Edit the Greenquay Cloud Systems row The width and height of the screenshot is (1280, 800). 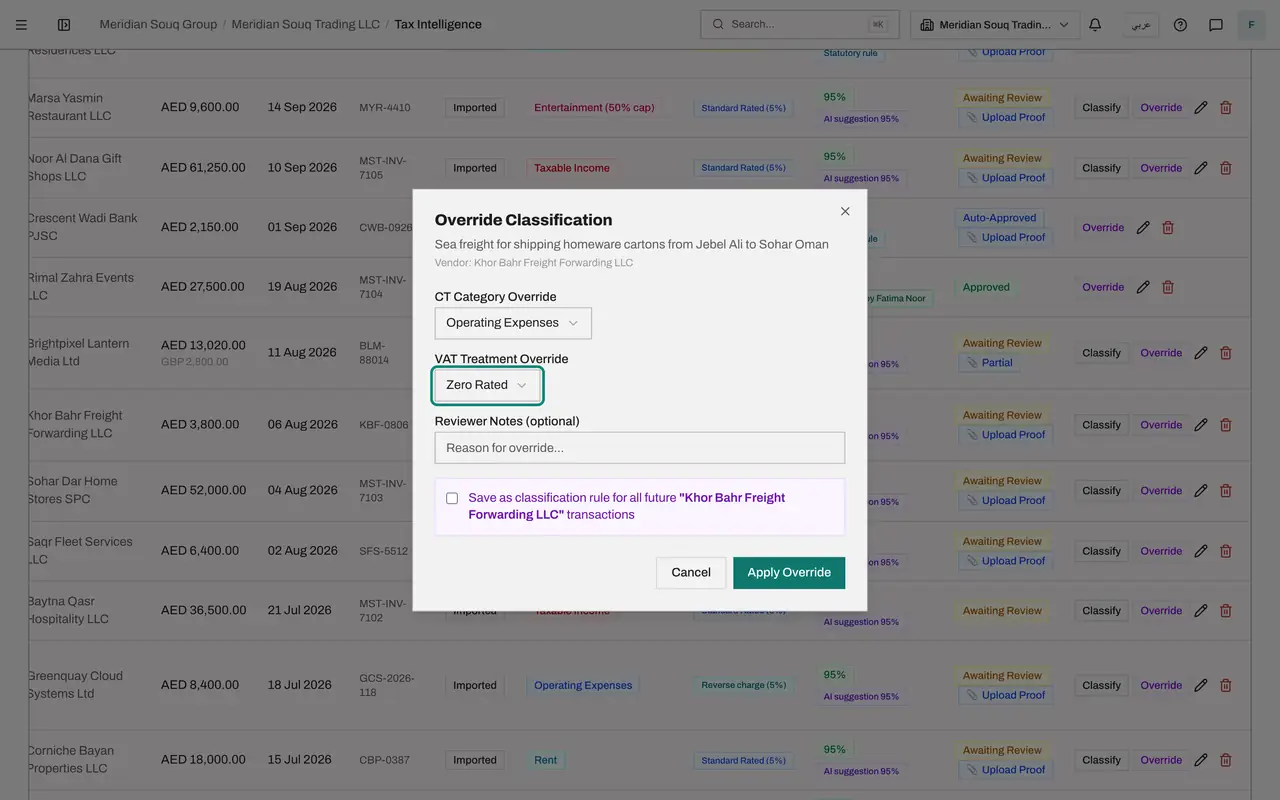pyautogui.click(x=1201, y=686)
